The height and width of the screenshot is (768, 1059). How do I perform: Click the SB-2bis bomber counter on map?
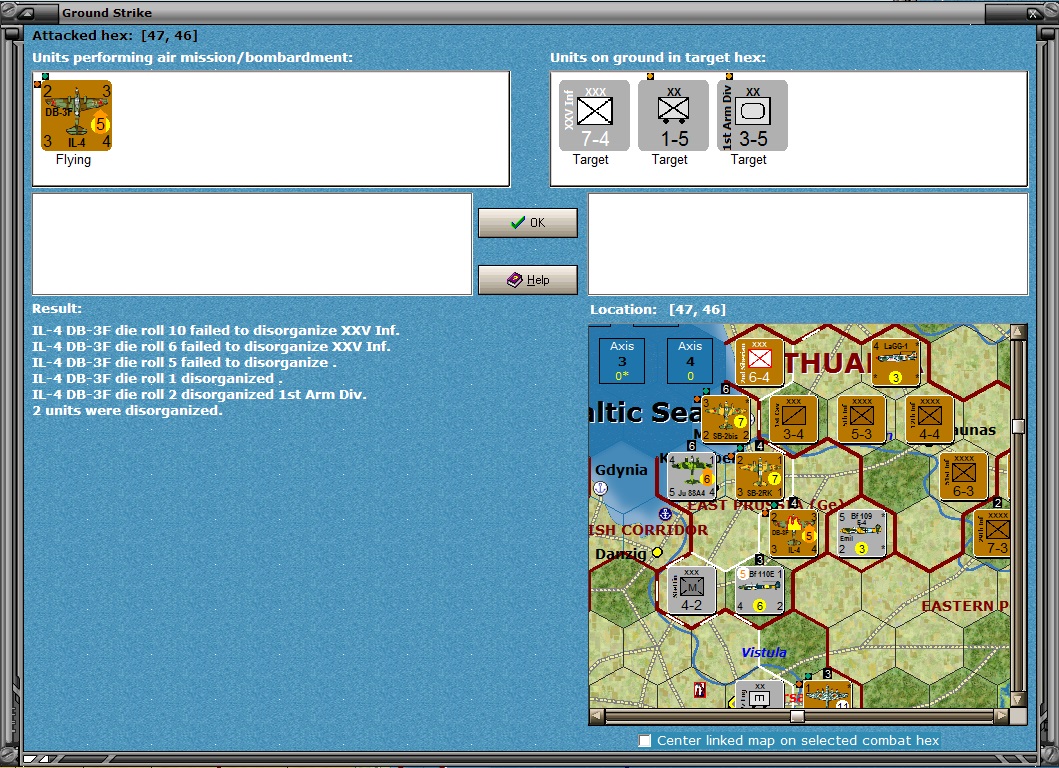tap(725, 419)
